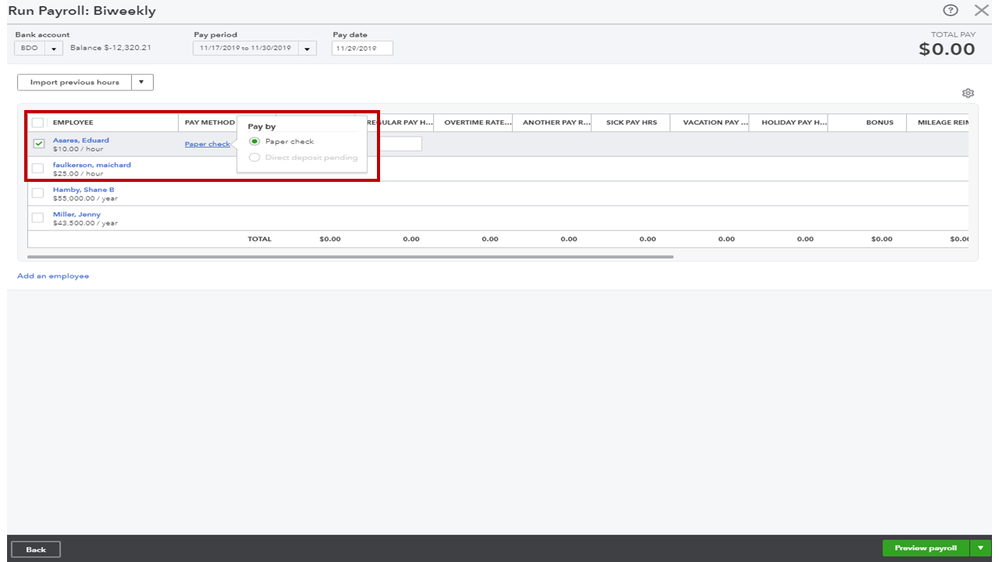The width and height of the screenshot is (999, 562).
Task: Click the SICK PAY HRS column header
Action: click(x=631, y=122)
